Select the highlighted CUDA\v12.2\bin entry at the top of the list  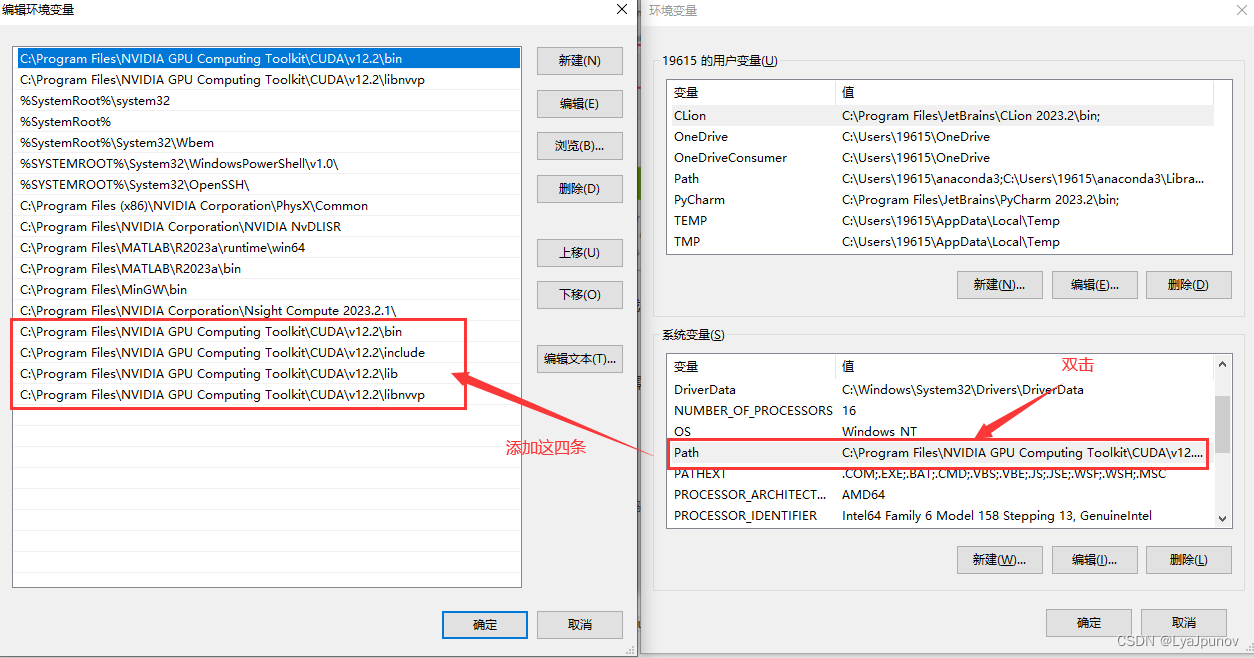[268, 59]
